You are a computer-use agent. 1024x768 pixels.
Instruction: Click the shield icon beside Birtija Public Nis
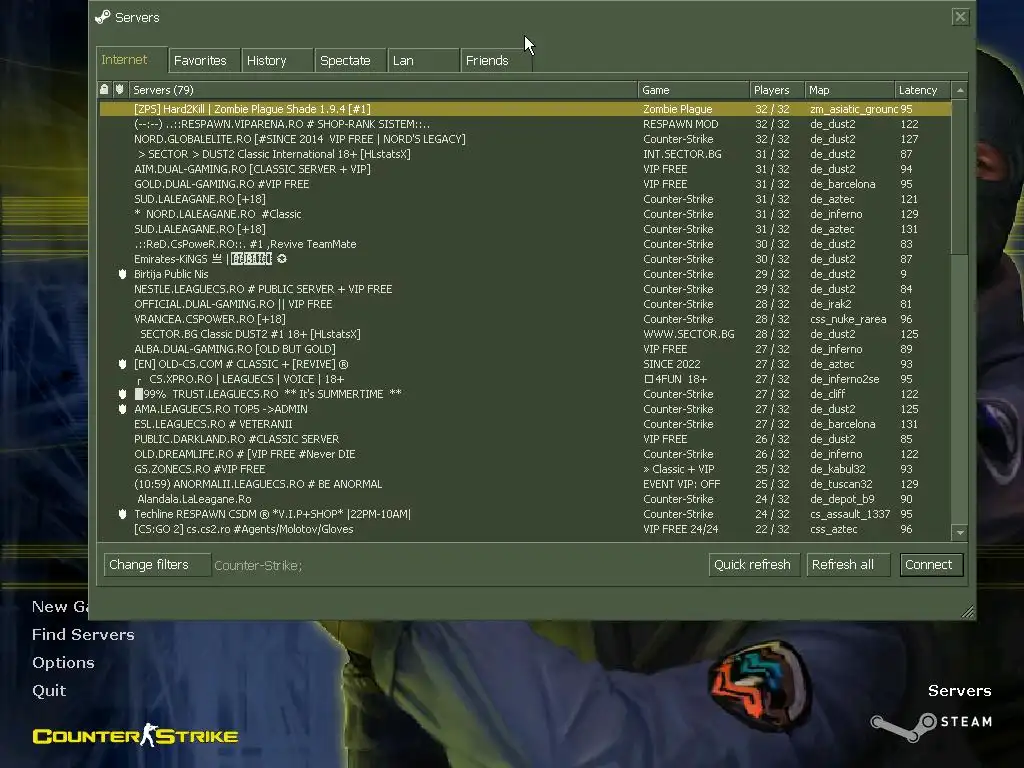point(122,274)
